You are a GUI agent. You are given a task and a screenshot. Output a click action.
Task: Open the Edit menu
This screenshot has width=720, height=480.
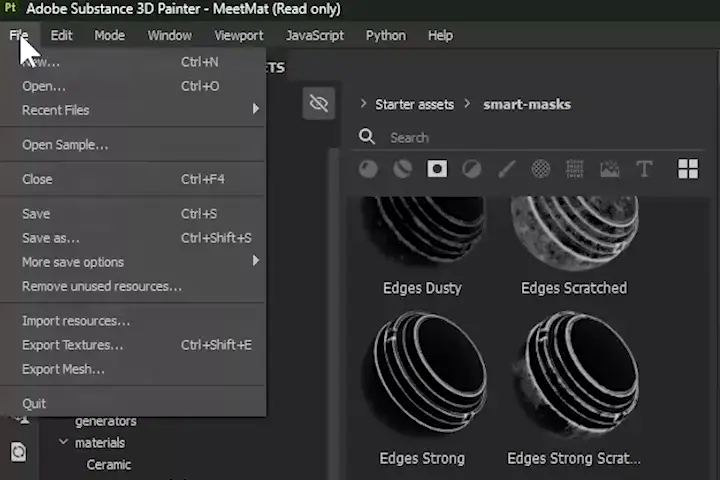62,35
